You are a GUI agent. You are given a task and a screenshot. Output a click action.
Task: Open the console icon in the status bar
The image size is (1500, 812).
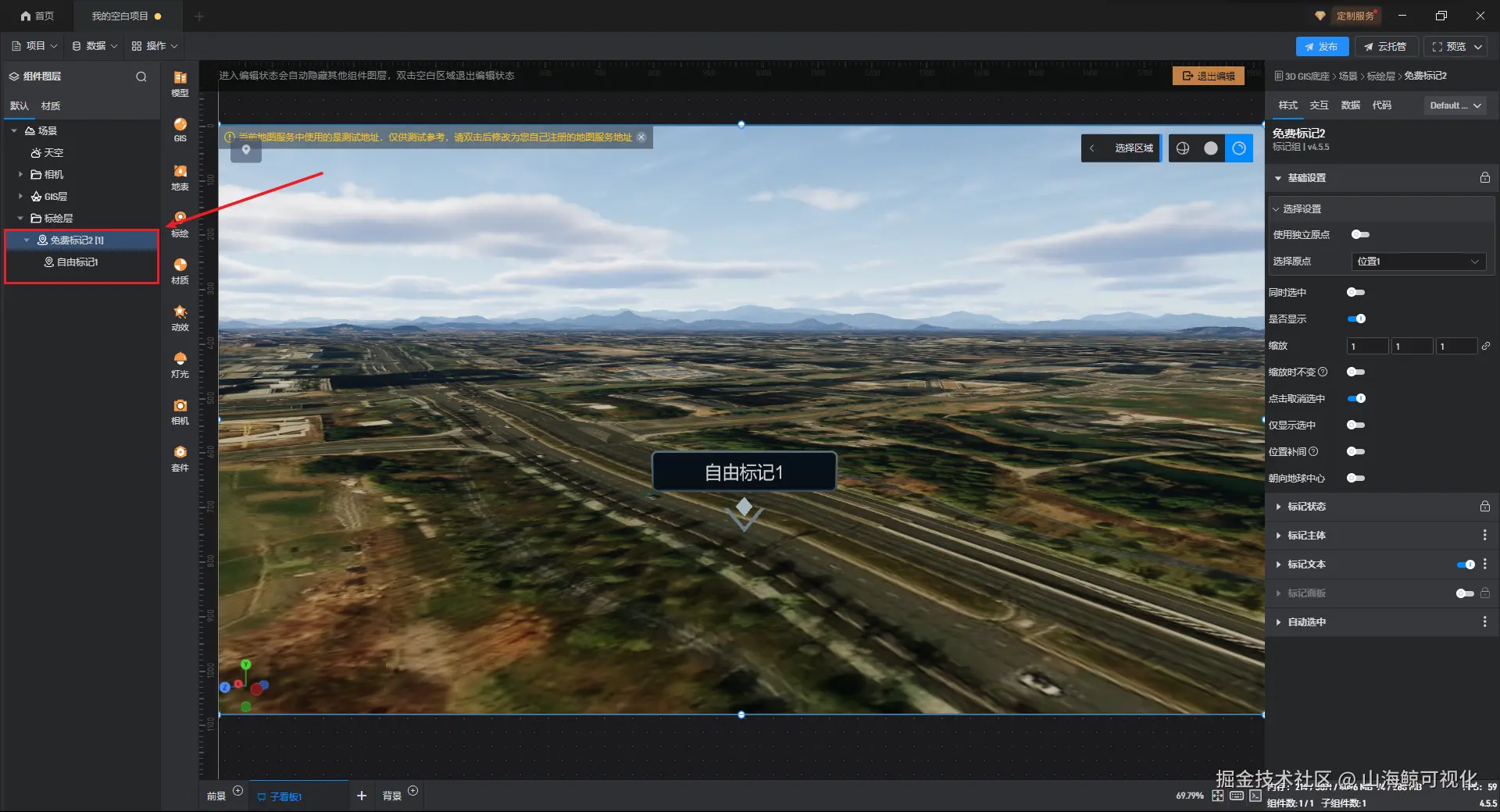[x=1255, y=796]
